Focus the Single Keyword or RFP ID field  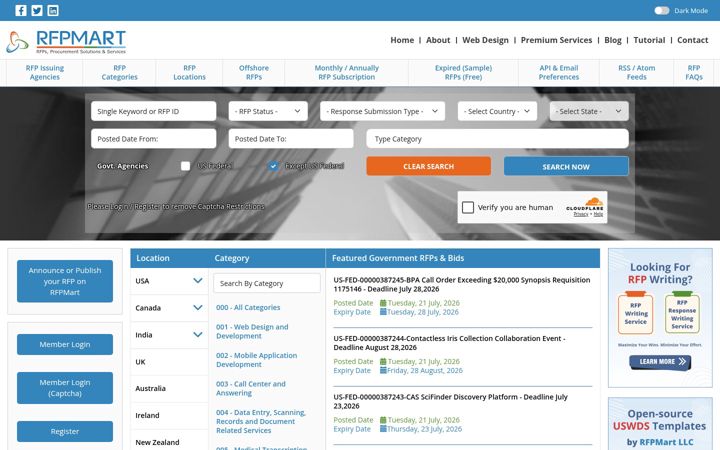pyautogui.click(x=153, y=111)
